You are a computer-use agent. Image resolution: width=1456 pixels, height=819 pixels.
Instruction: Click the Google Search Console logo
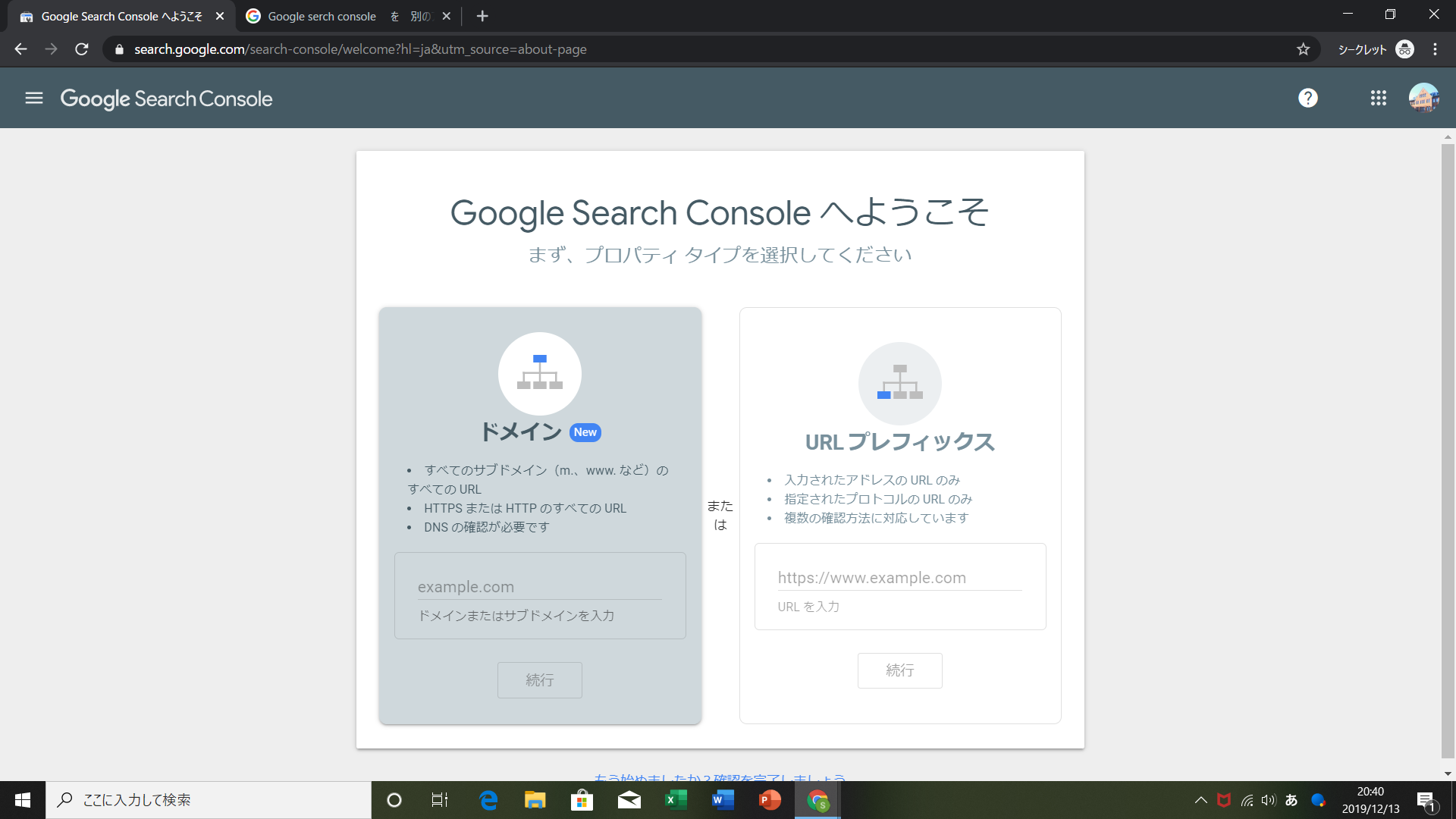[x=166, y=99]
